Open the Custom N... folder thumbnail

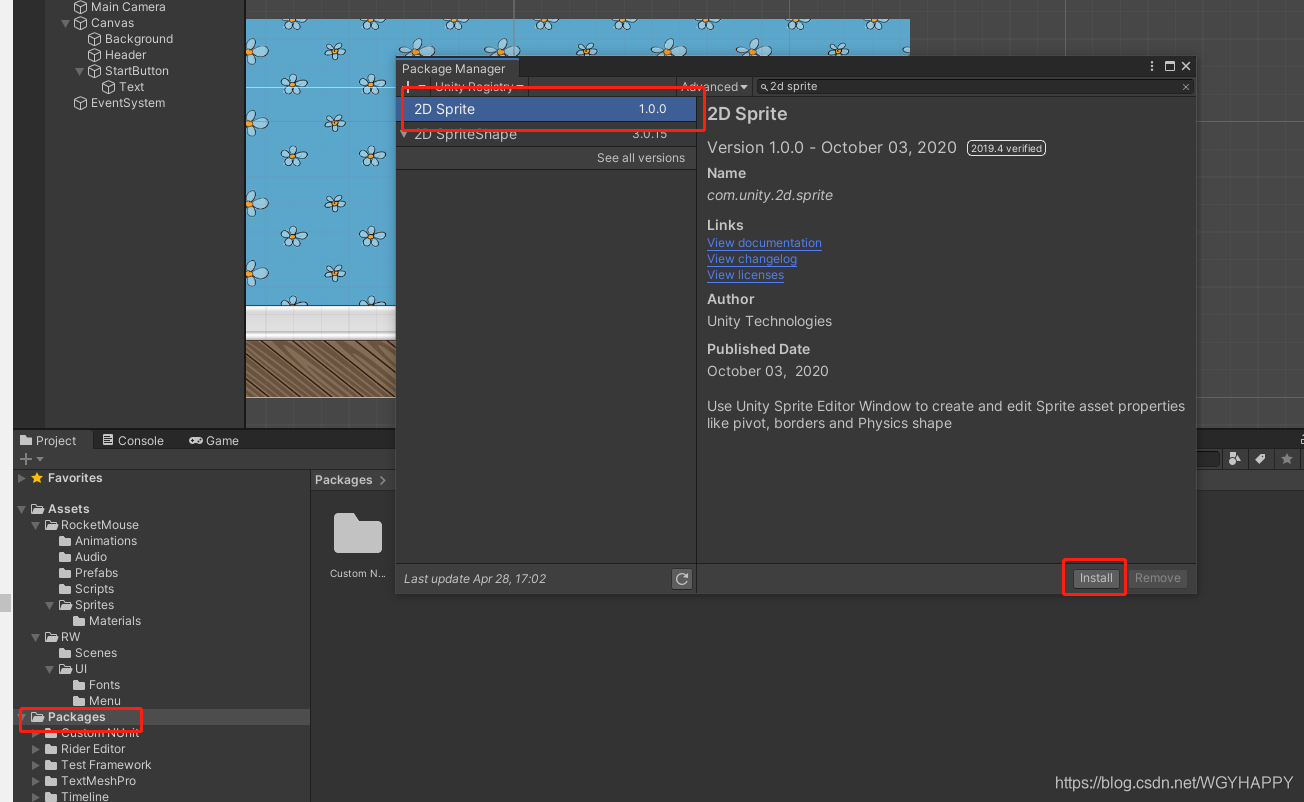coord(358,534)
